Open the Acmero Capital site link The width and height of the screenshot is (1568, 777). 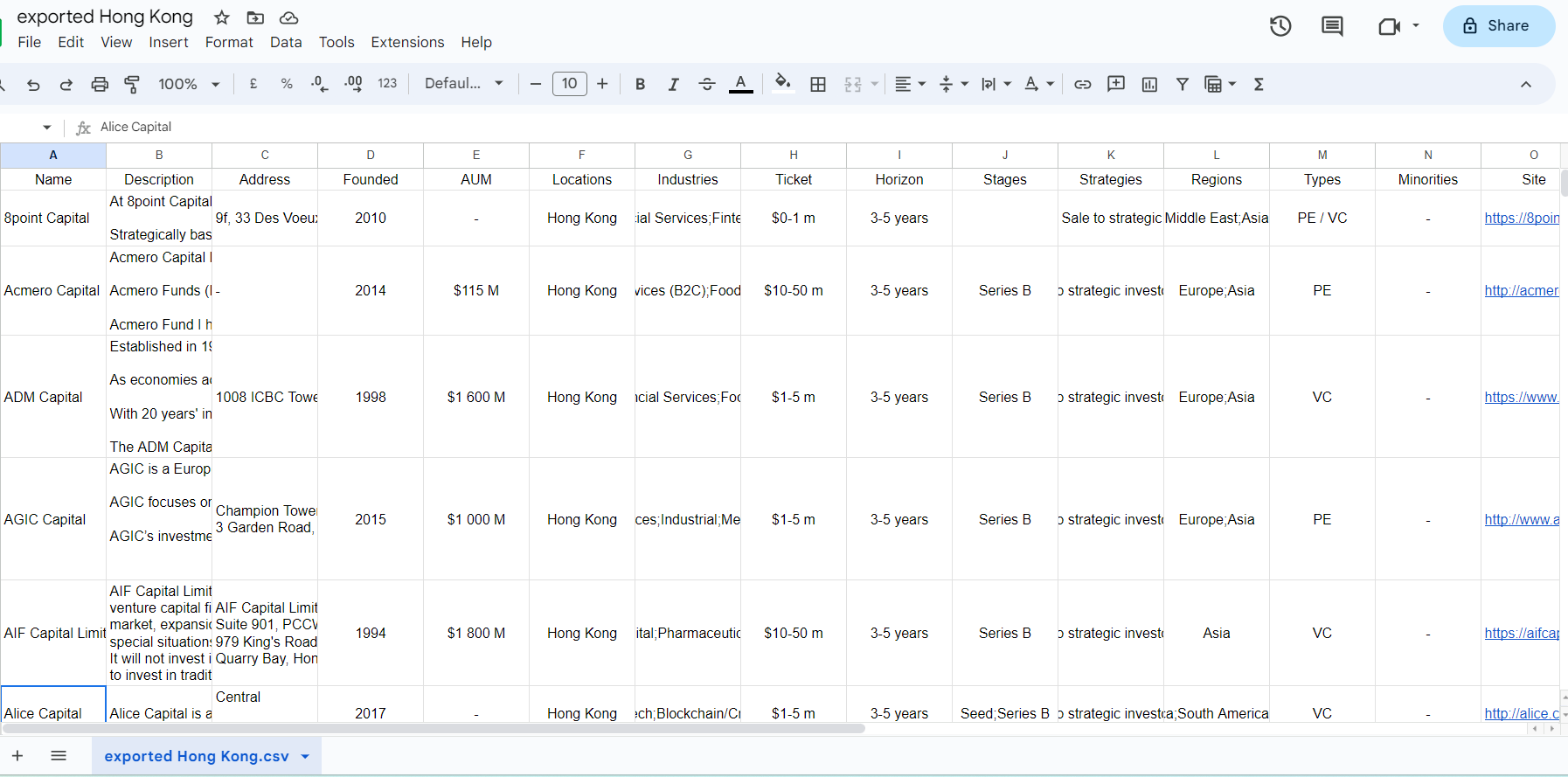click(x=1522, y=290)
